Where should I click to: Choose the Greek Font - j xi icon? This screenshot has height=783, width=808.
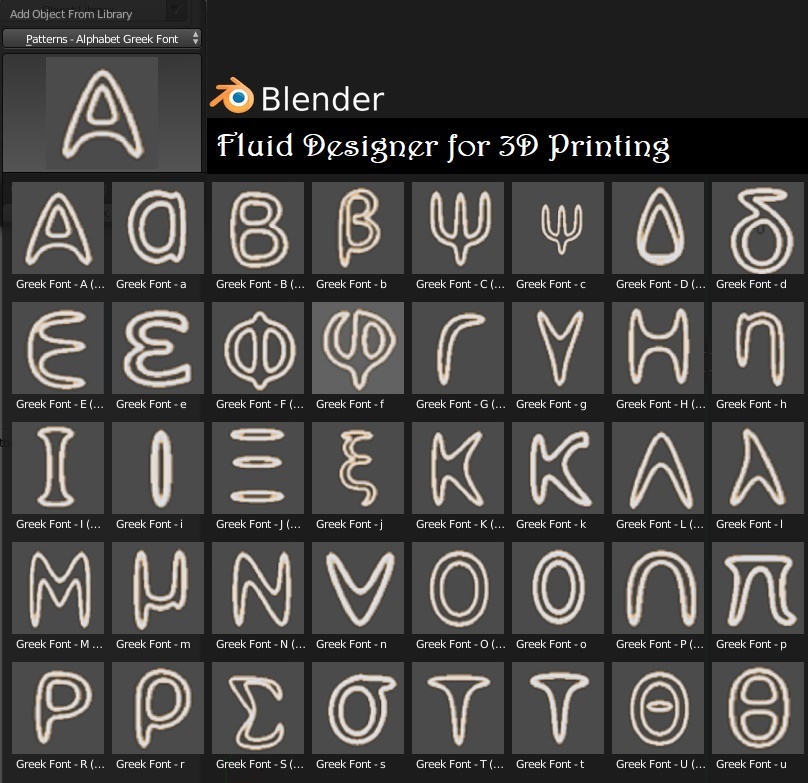(358, 468)
